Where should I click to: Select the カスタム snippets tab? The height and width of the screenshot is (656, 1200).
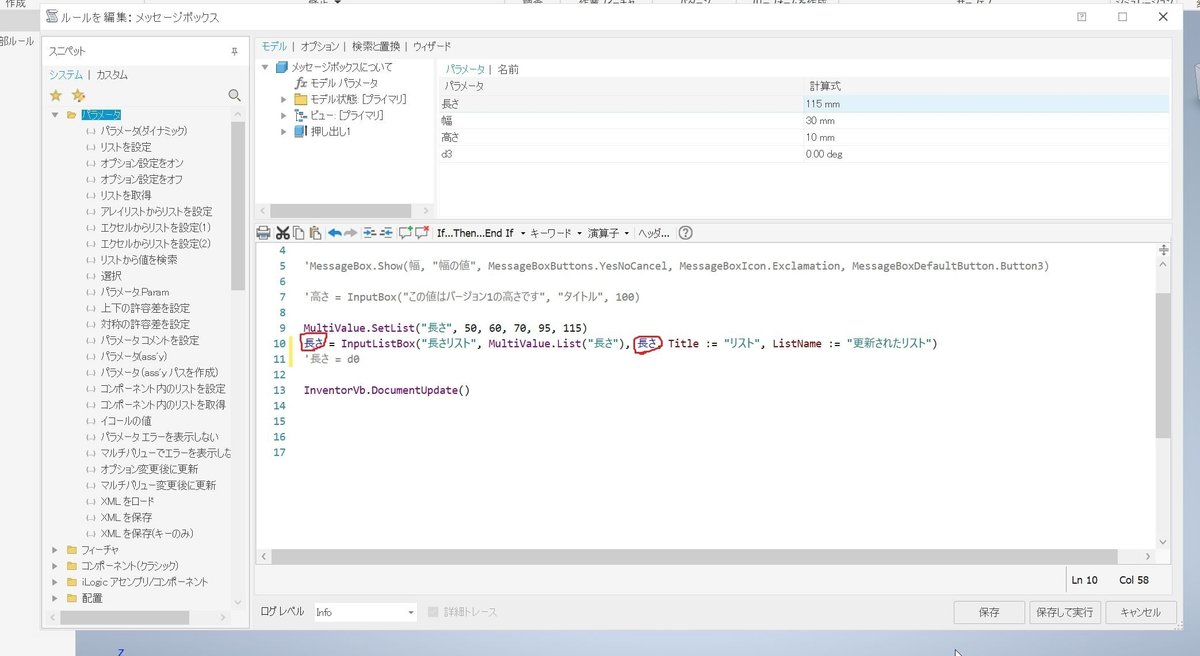click(x=112, y=75)
